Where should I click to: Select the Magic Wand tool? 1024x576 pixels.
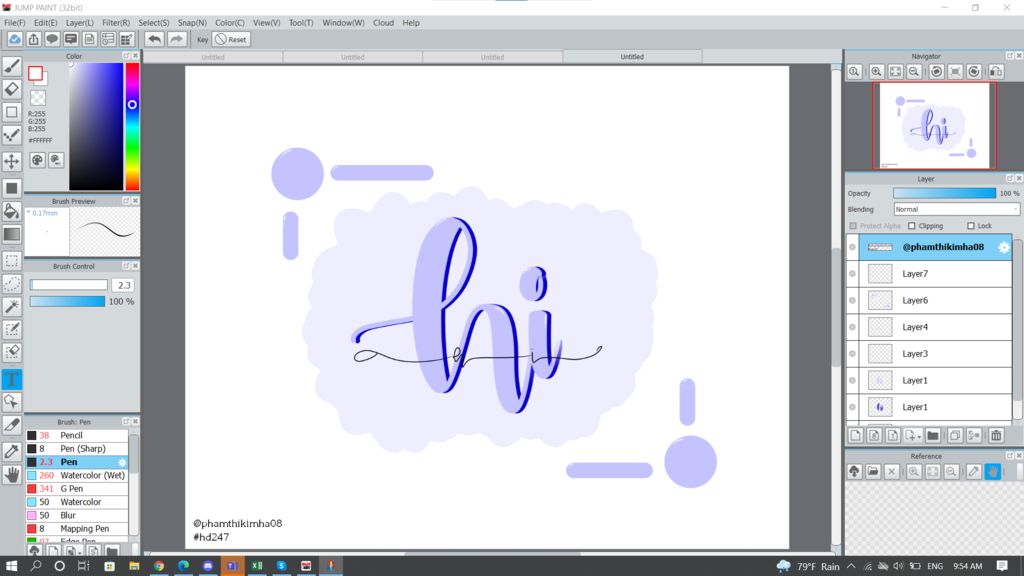[12, 306]
